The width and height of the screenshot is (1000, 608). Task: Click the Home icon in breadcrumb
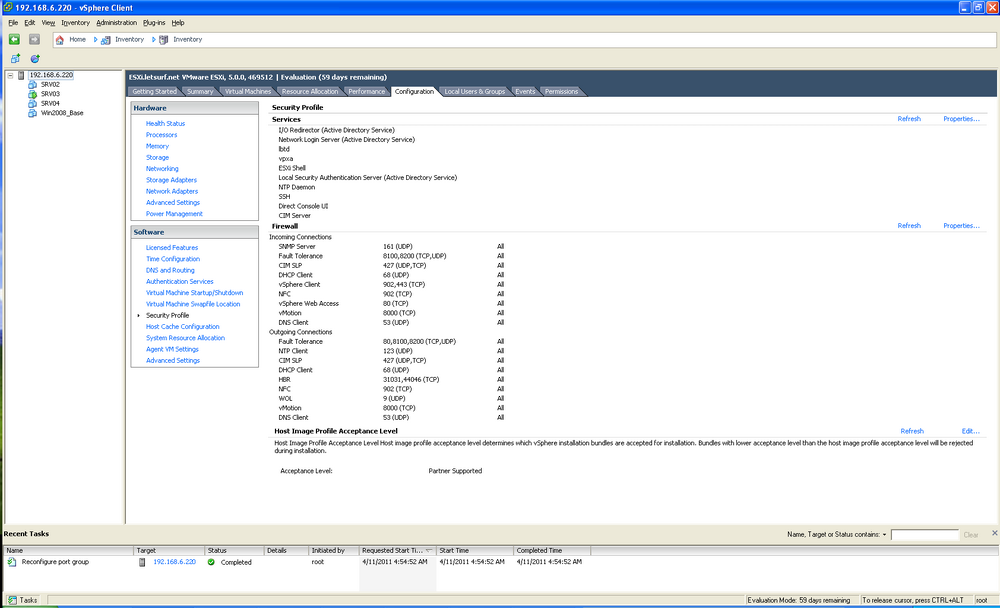tap(60, 40)
